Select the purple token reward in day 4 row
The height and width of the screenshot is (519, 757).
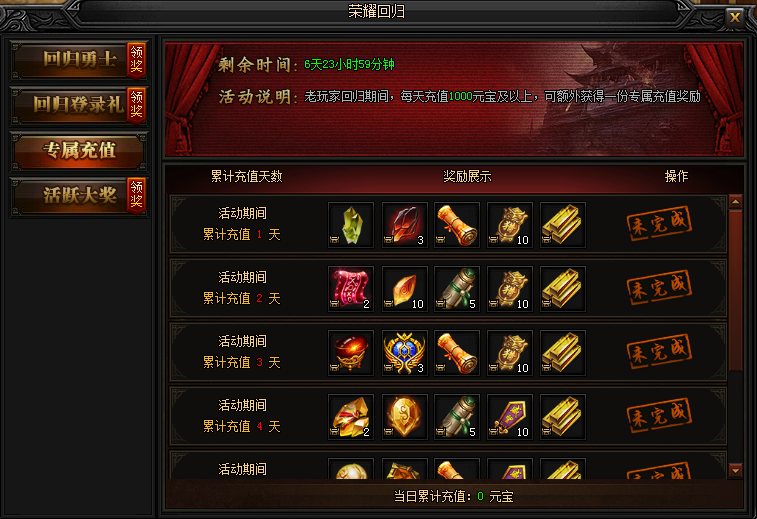pos(510,417)
